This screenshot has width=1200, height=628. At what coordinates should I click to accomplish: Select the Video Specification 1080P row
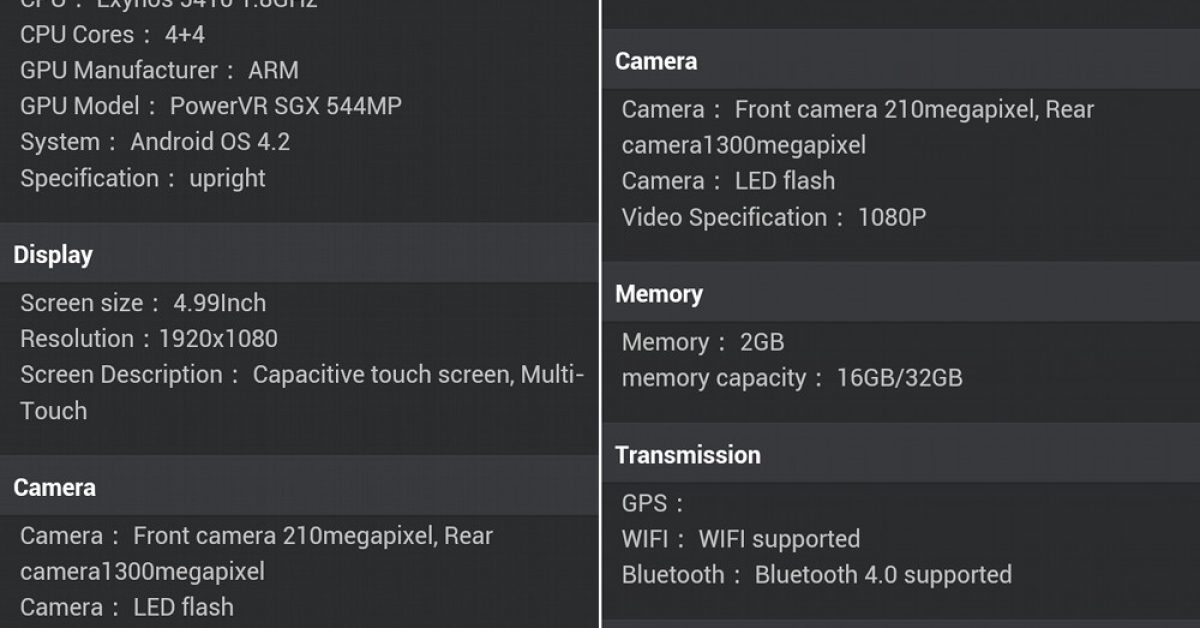pyautogui.click(x=773, y=218)
